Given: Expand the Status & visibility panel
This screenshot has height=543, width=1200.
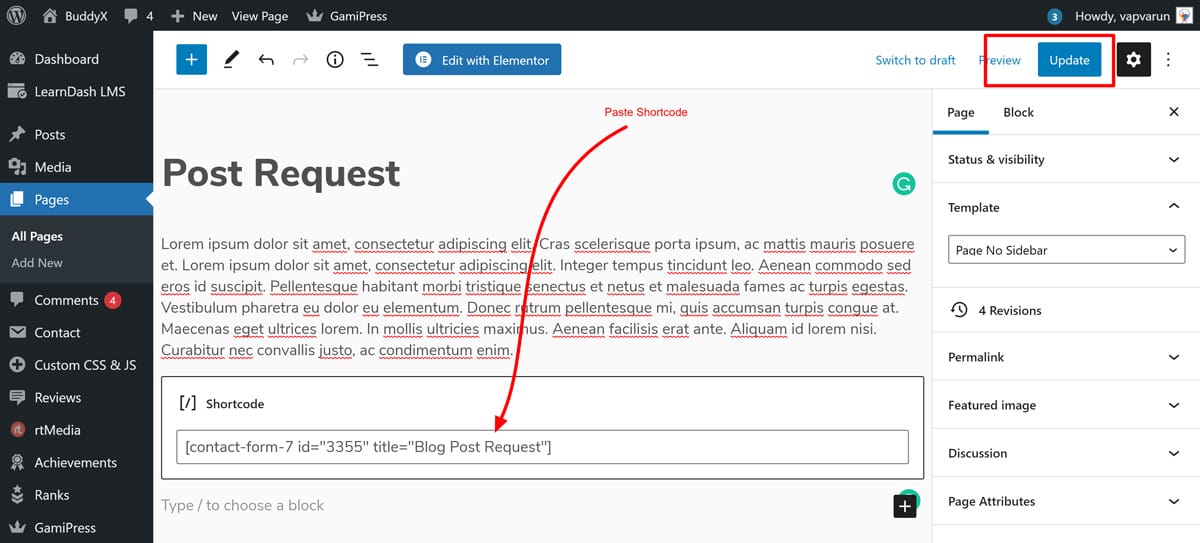Looking at the screenshot, I should click(x=1065, y=159).
